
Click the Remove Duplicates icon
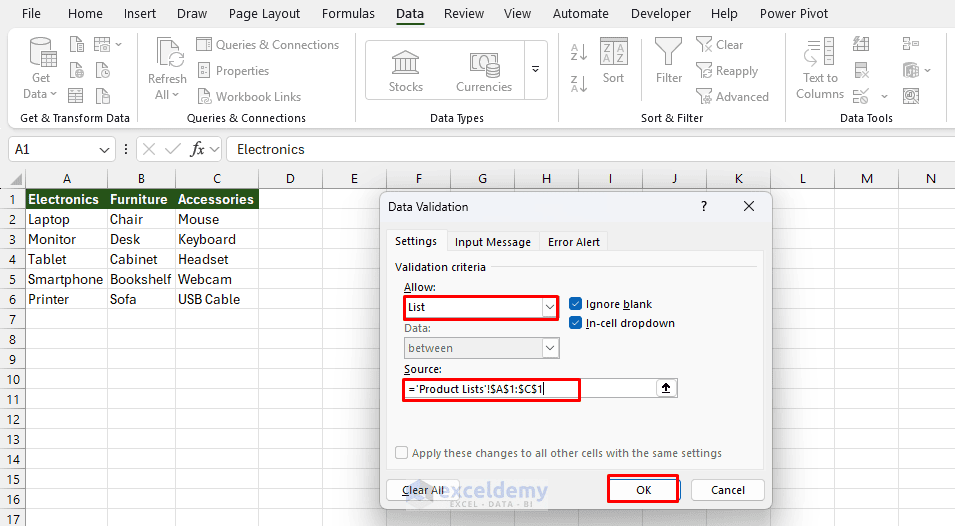(861, 70)
